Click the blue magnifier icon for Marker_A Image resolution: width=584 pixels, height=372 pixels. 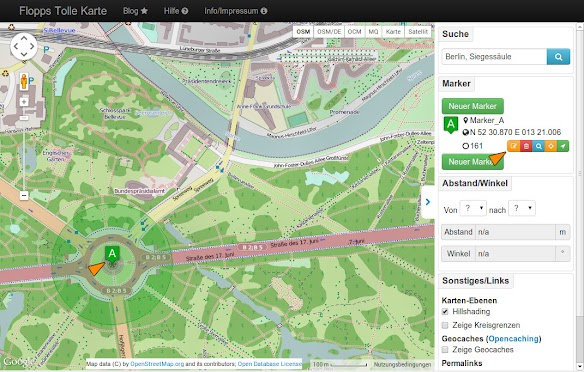click(538, 146)
